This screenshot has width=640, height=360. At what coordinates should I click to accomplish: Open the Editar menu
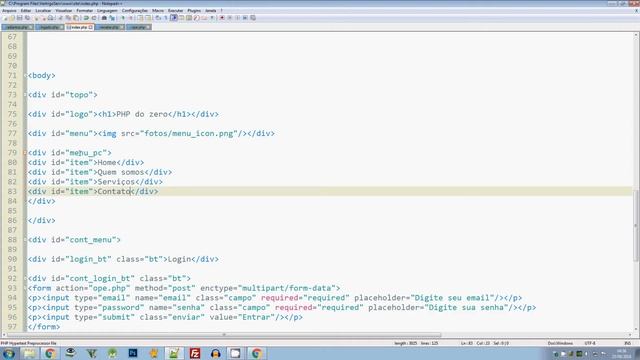26,11
